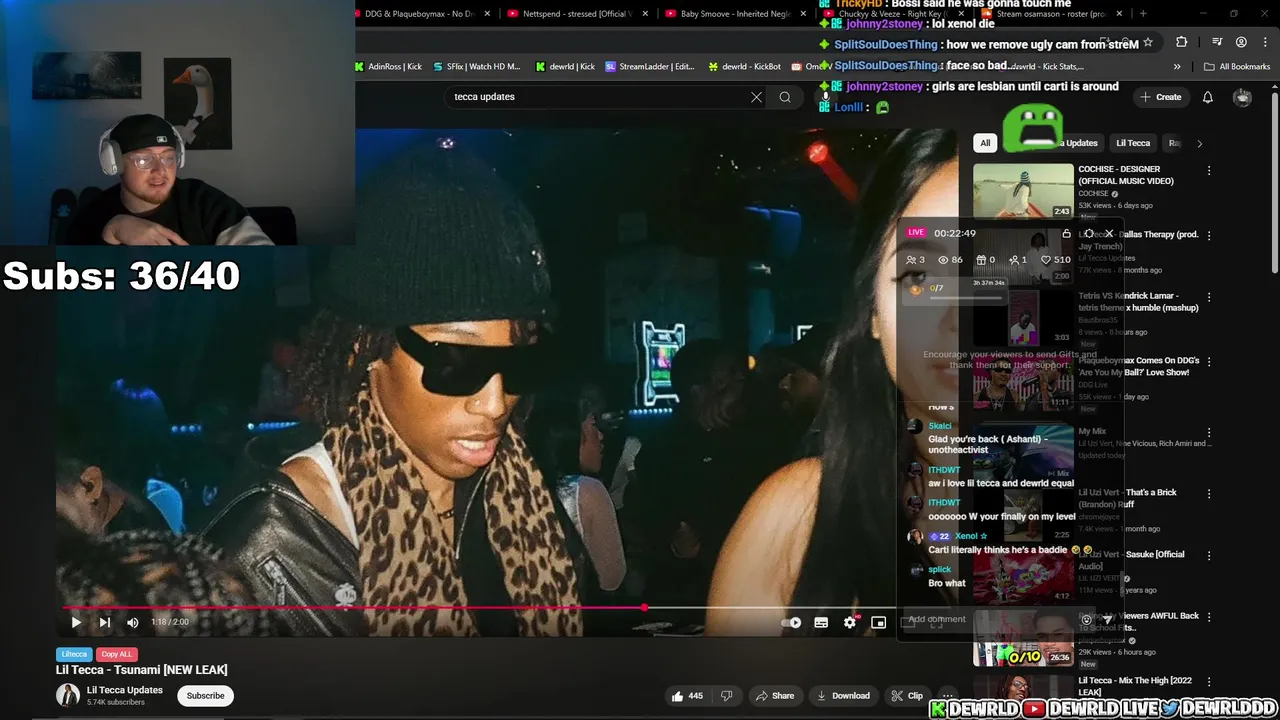Viewport: 1280px width, 720px height.
Task: Open Chrome three-dot menu
Action: point(1264,42)
